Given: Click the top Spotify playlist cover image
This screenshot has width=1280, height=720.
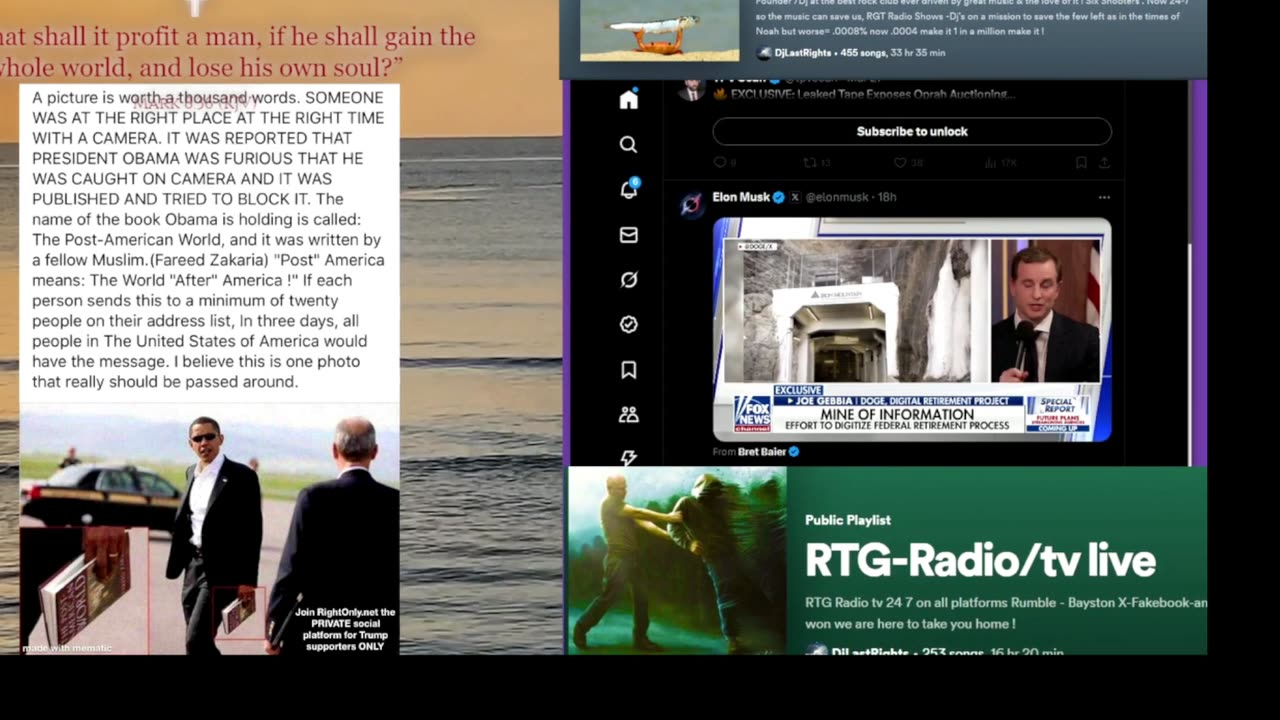Looking at the screenshot, I should tap(660, 30).
